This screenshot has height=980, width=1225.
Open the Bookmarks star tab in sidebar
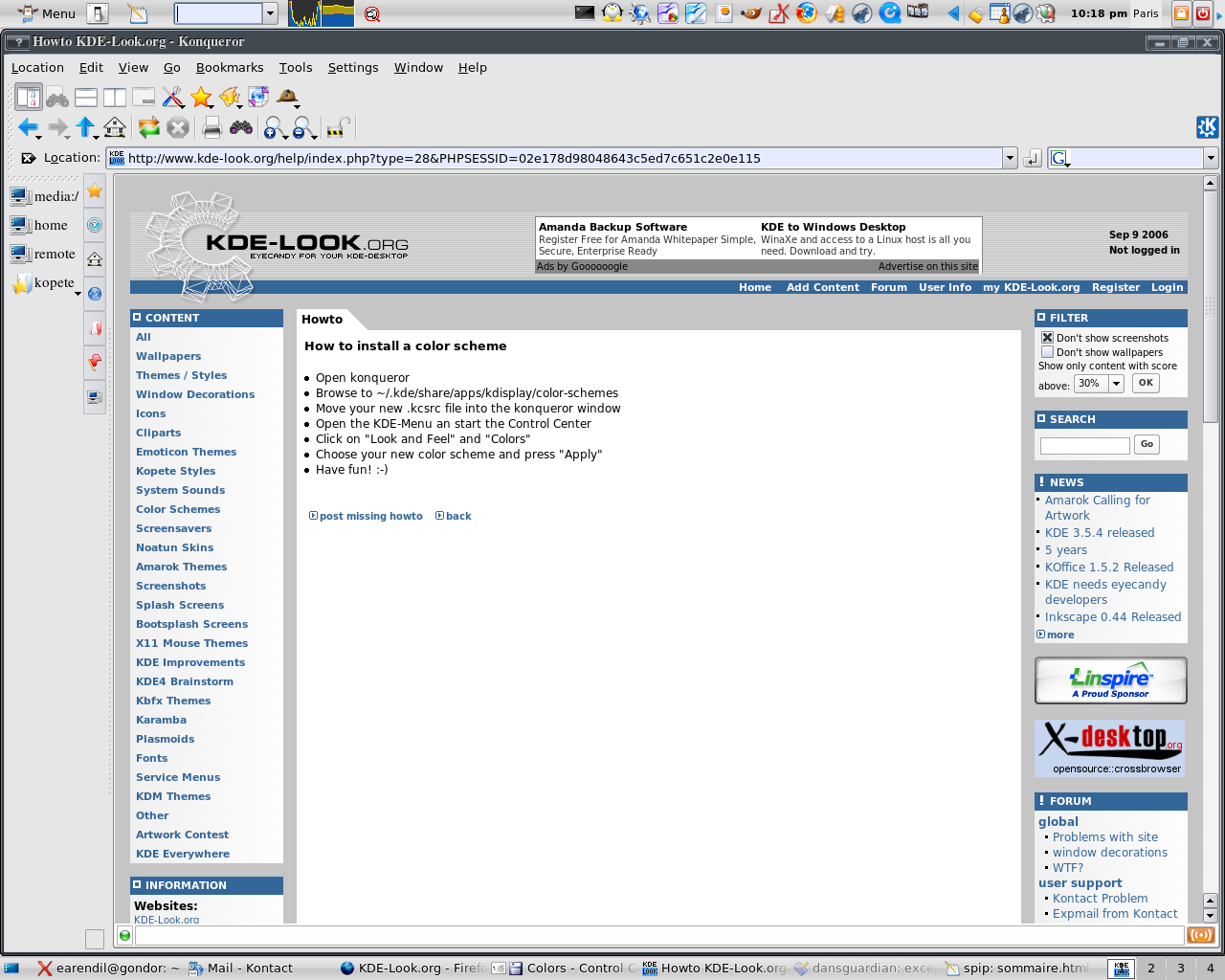pyautogui.click(x=95, y=190)
